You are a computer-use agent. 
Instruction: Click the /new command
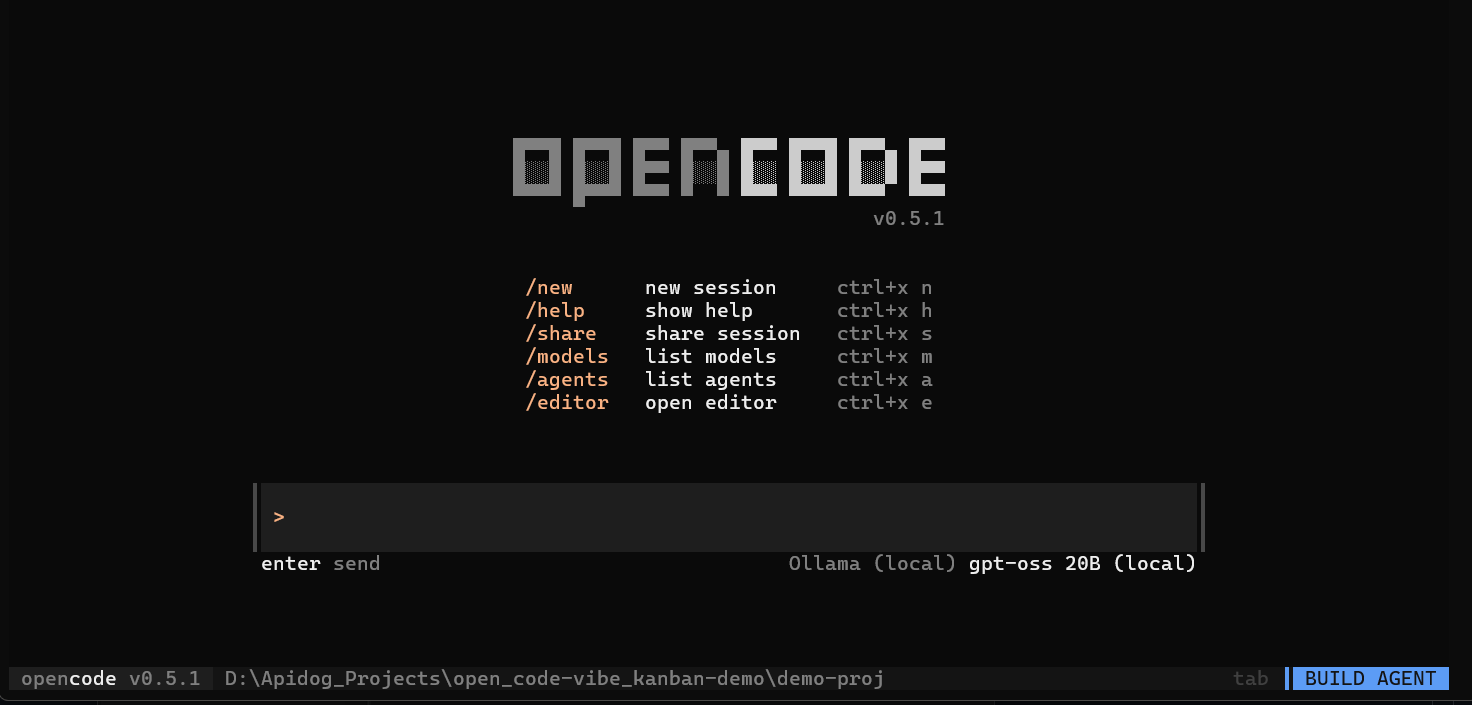click(549, 288)
